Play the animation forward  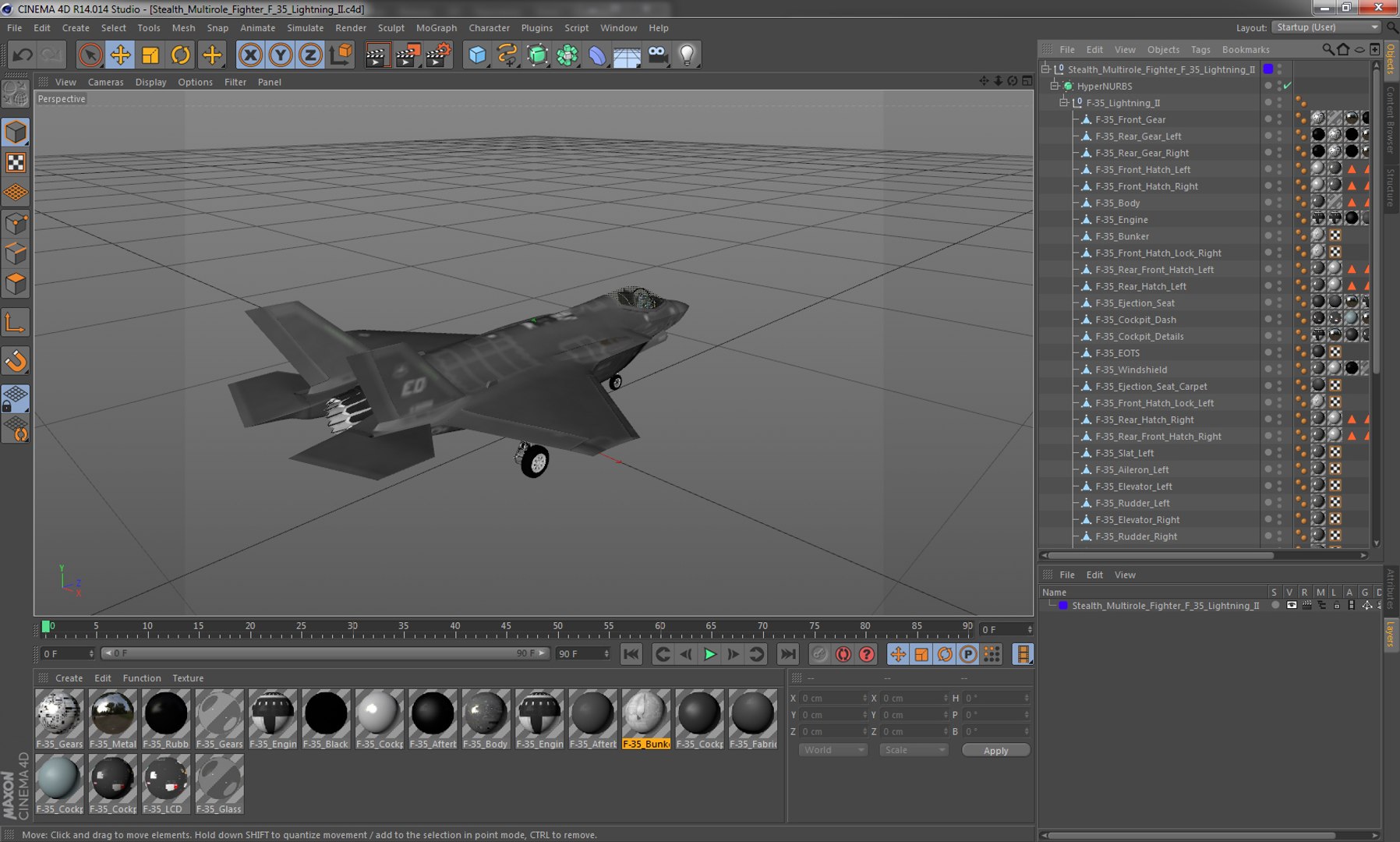tap(709, 654)
